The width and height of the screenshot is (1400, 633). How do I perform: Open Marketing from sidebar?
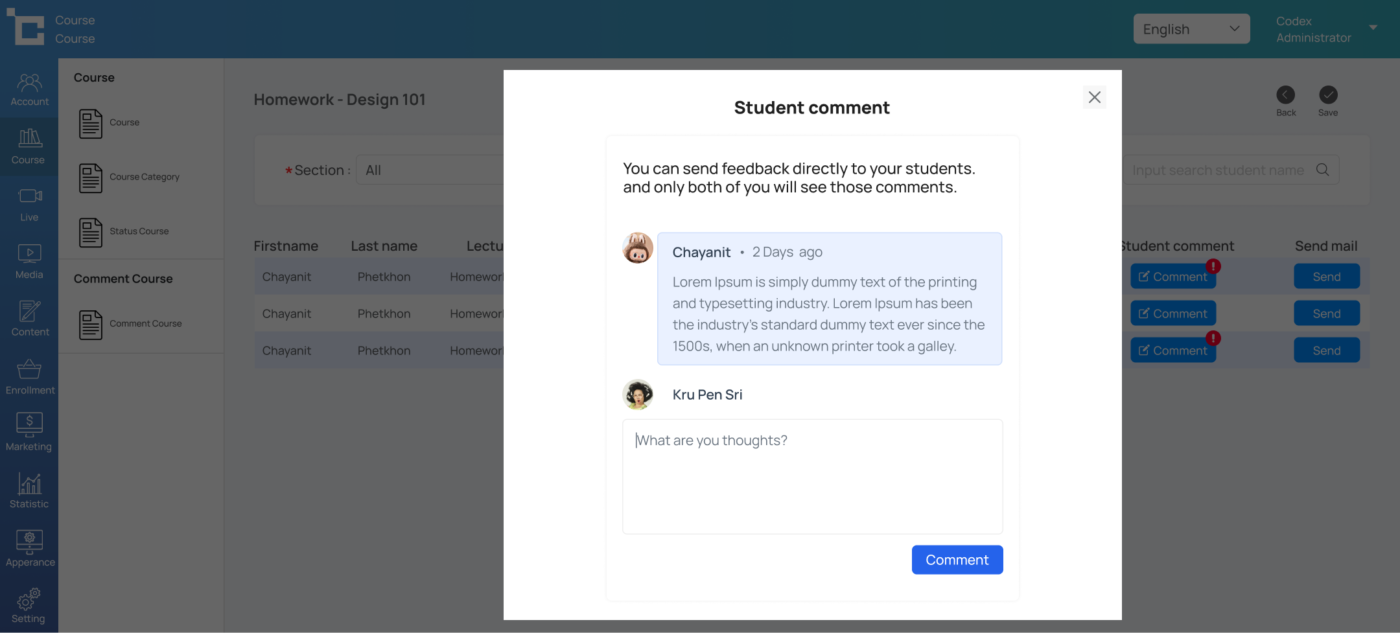tap(29, 433)
